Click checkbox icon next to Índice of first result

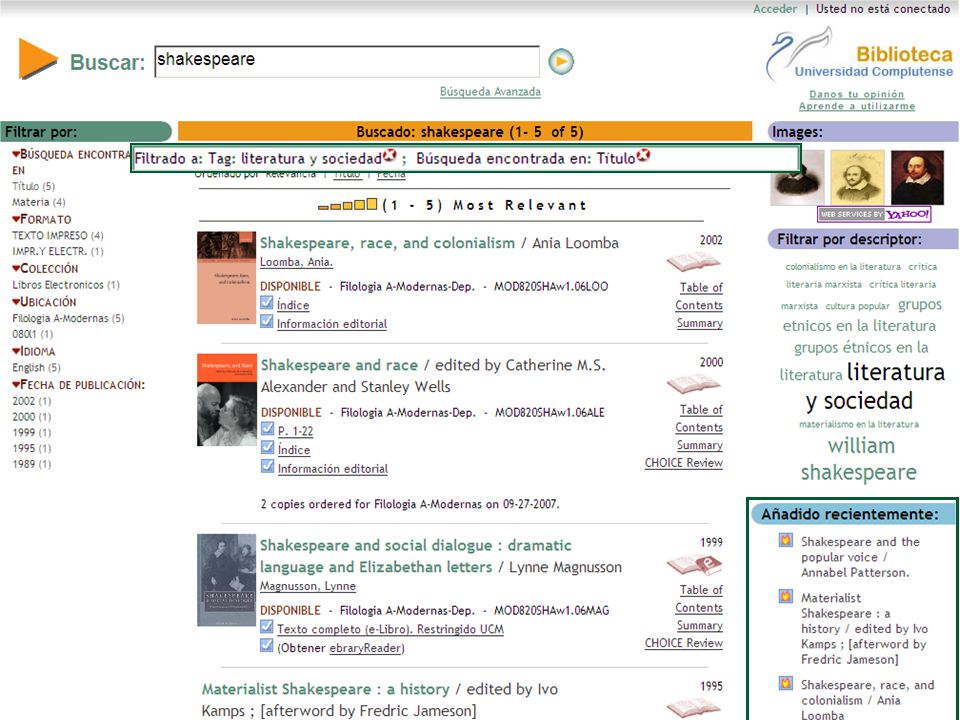(x=266, y=302)
